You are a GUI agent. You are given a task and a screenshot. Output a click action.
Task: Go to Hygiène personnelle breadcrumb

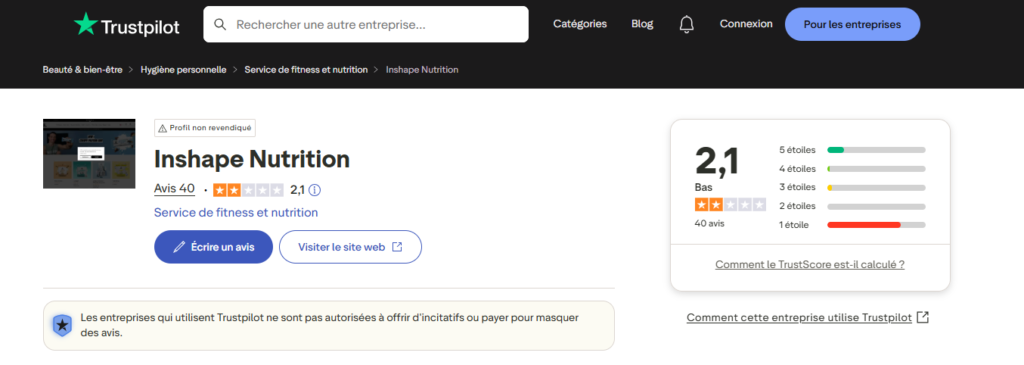click(x=184, y=69)
